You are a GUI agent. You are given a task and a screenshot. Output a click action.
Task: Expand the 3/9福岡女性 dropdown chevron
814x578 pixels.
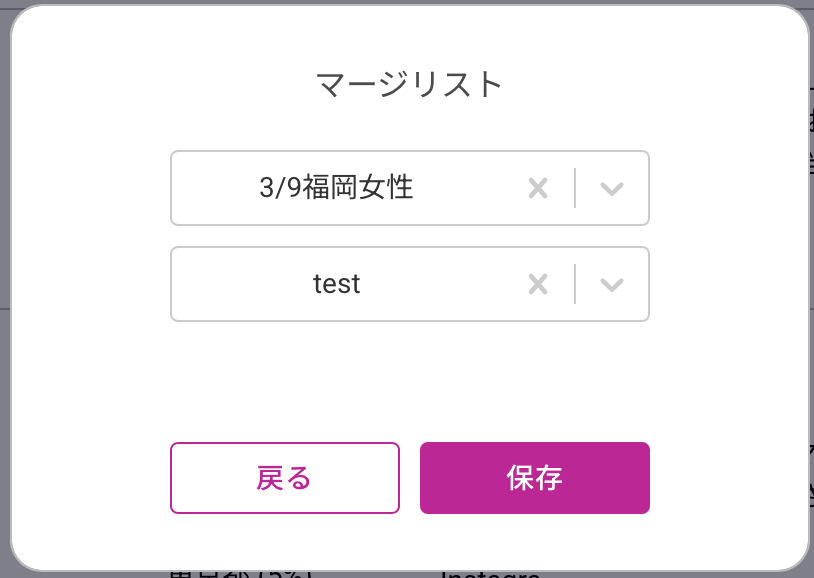(612, 188)
